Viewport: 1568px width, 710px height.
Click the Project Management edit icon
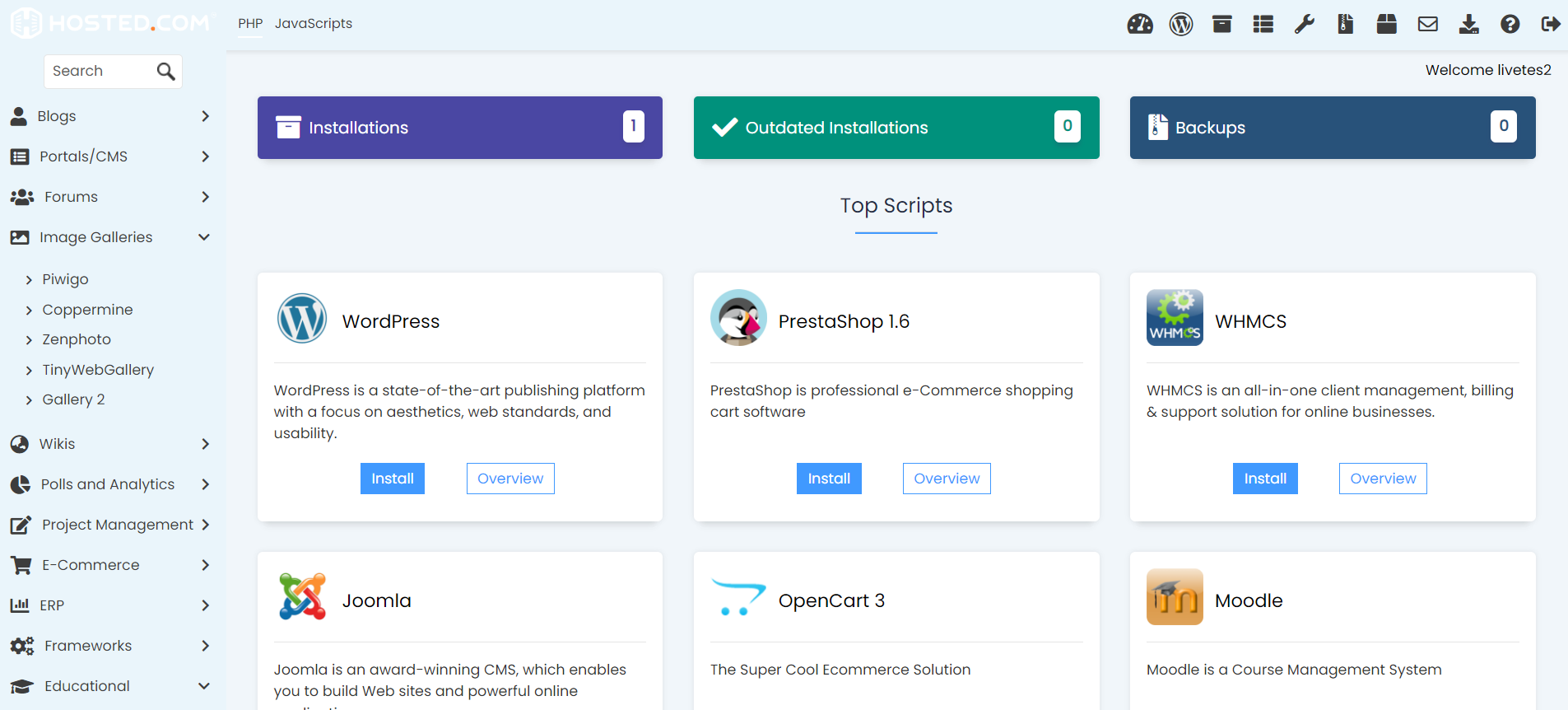pyautogui.click(x=21, y=525)
